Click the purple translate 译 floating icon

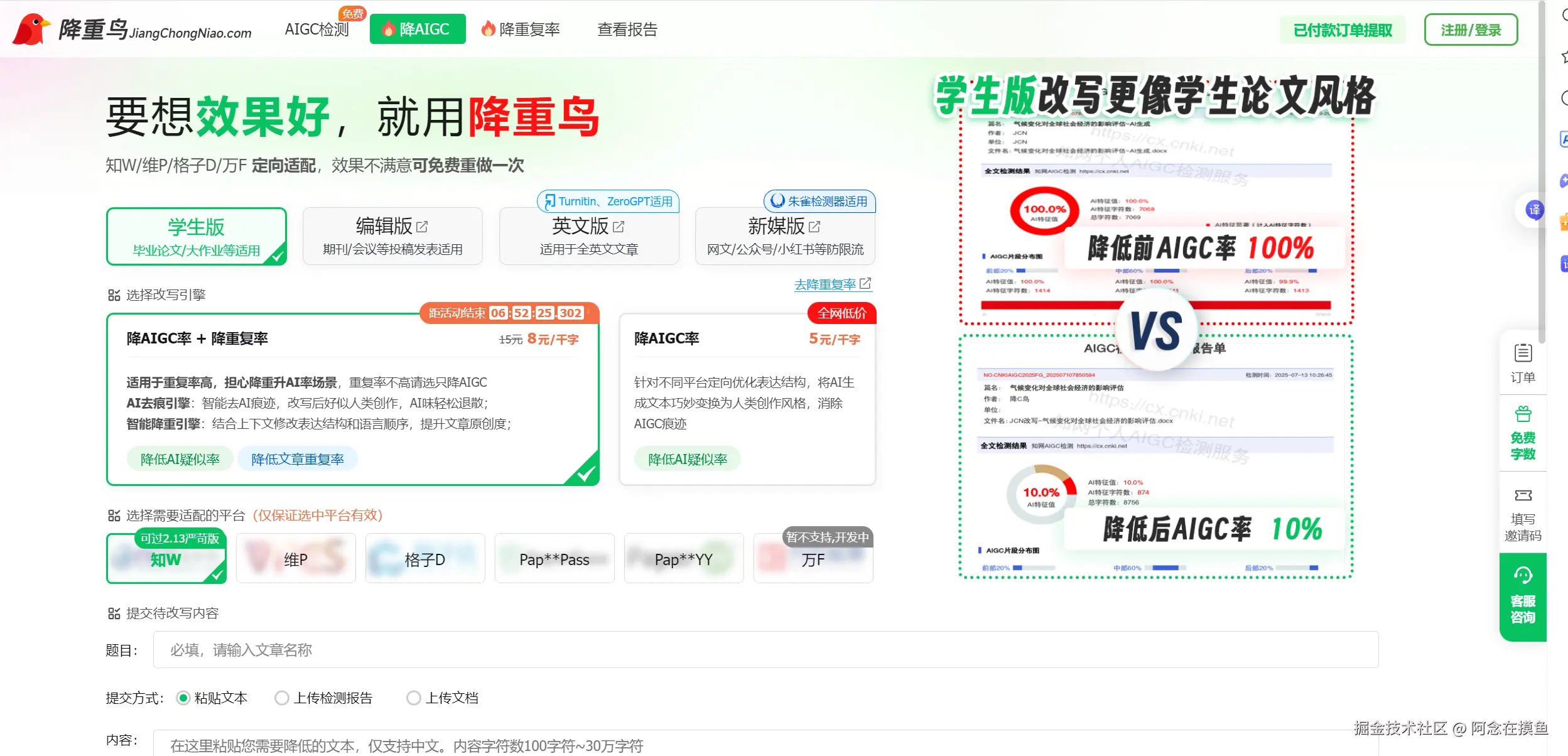(x=1534, y=210)
